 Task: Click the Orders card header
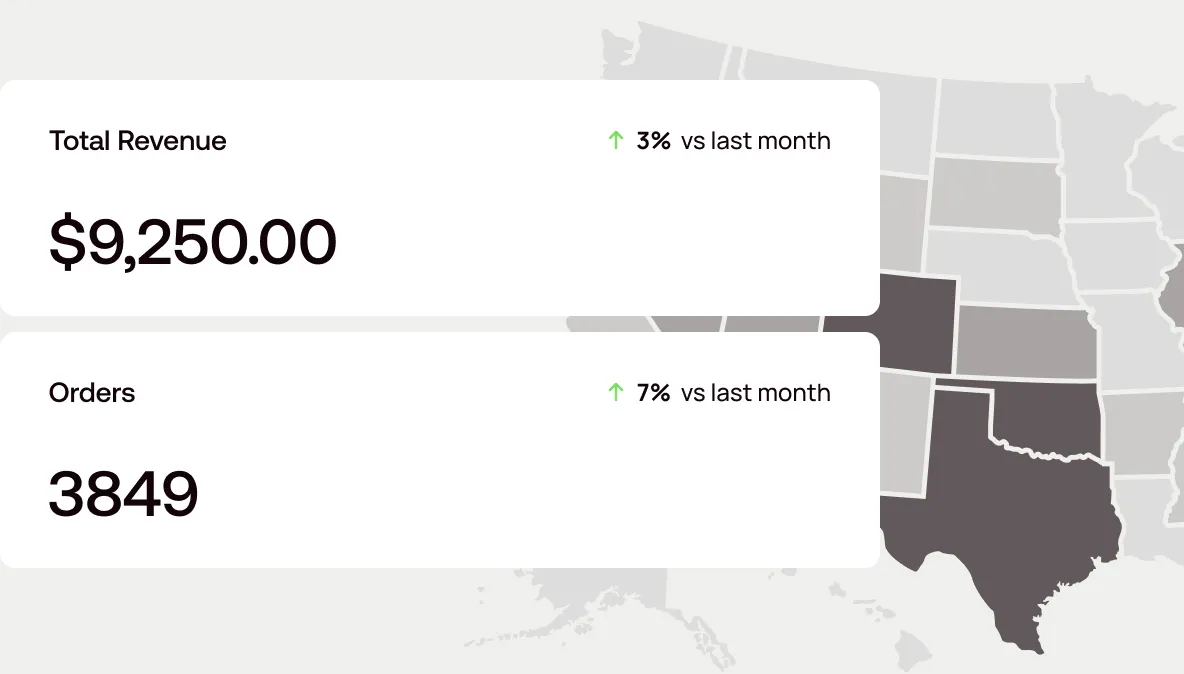tap(91, 393)
